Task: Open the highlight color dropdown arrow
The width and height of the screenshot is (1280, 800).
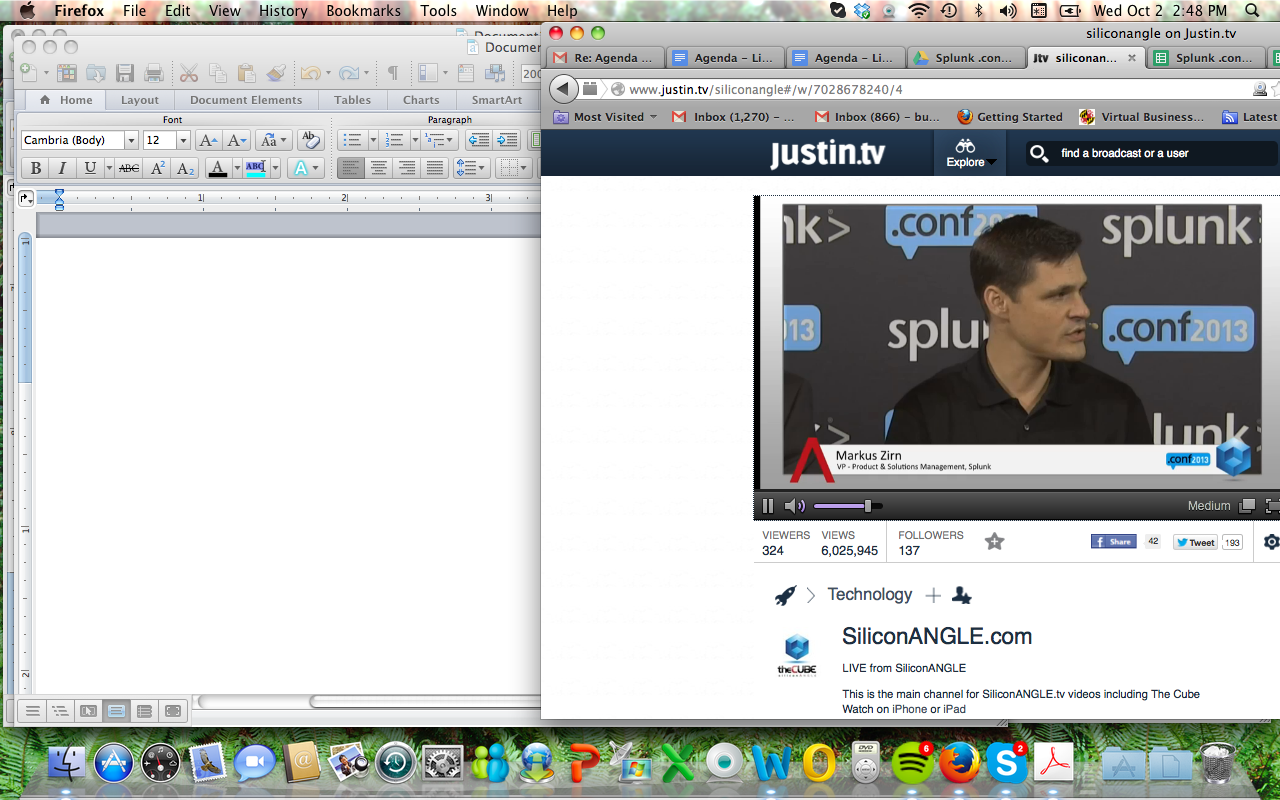Action: pos(274,168)
